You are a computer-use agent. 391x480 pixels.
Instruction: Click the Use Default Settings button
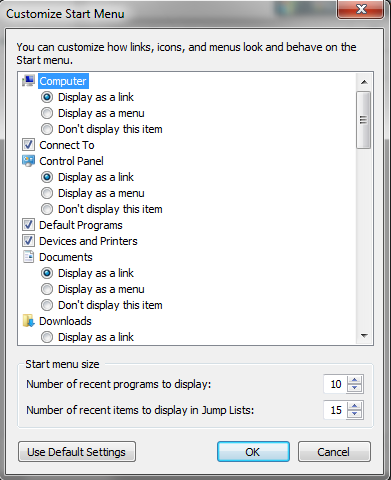(x=77, y=452)
